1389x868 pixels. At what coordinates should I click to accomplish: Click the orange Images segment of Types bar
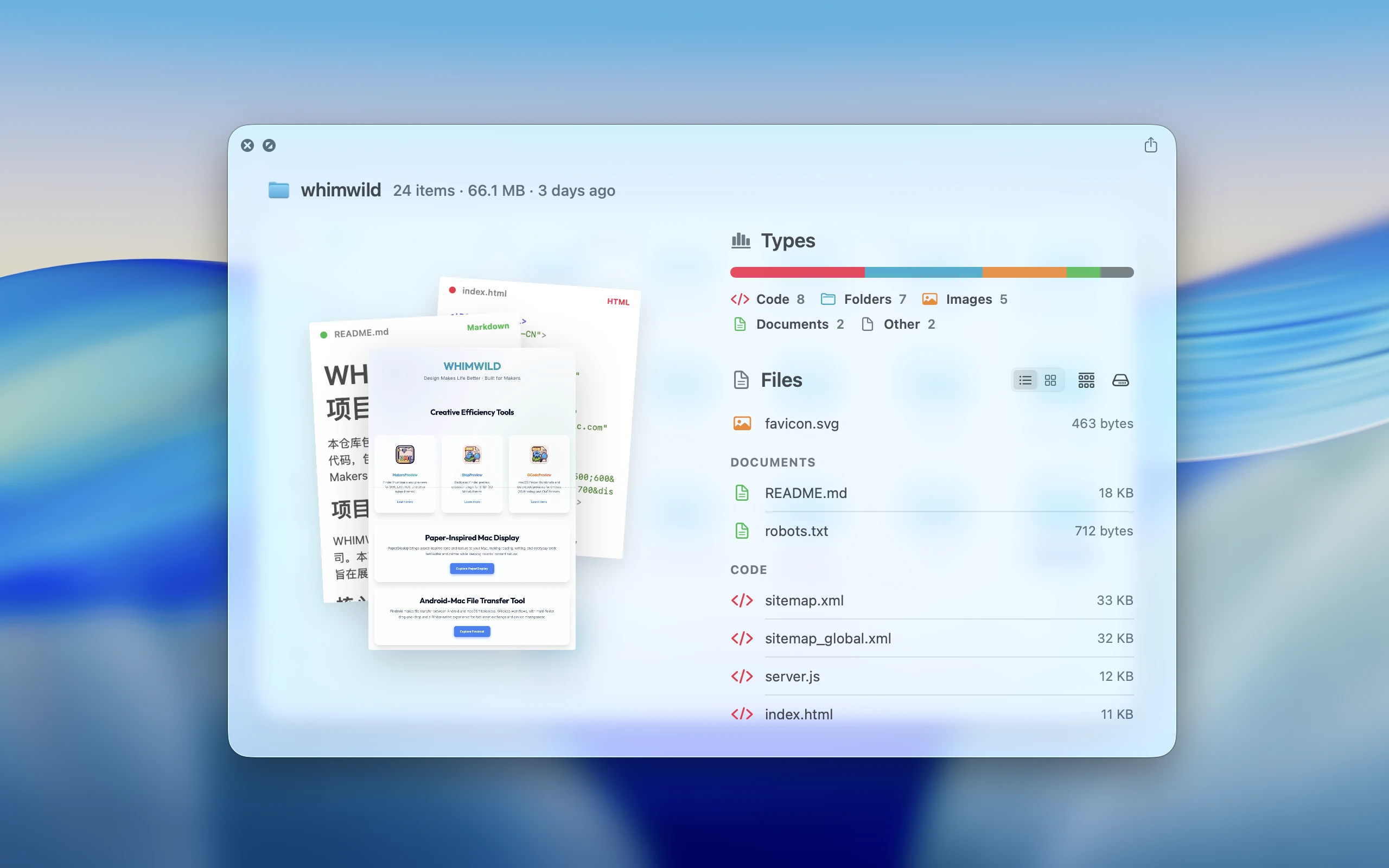coord(1024,272)
